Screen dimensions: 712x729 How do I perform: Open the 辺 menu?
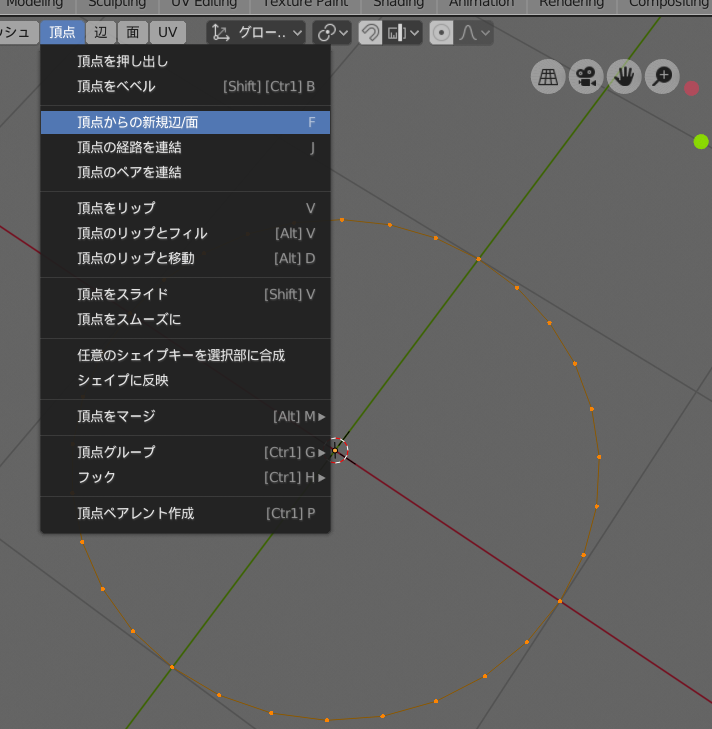[101, 32]
